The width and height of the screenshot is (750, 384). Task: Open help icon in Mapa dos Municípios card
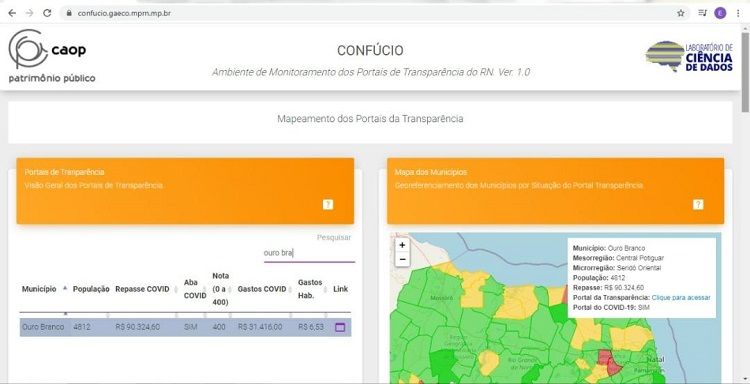point(698,204)
